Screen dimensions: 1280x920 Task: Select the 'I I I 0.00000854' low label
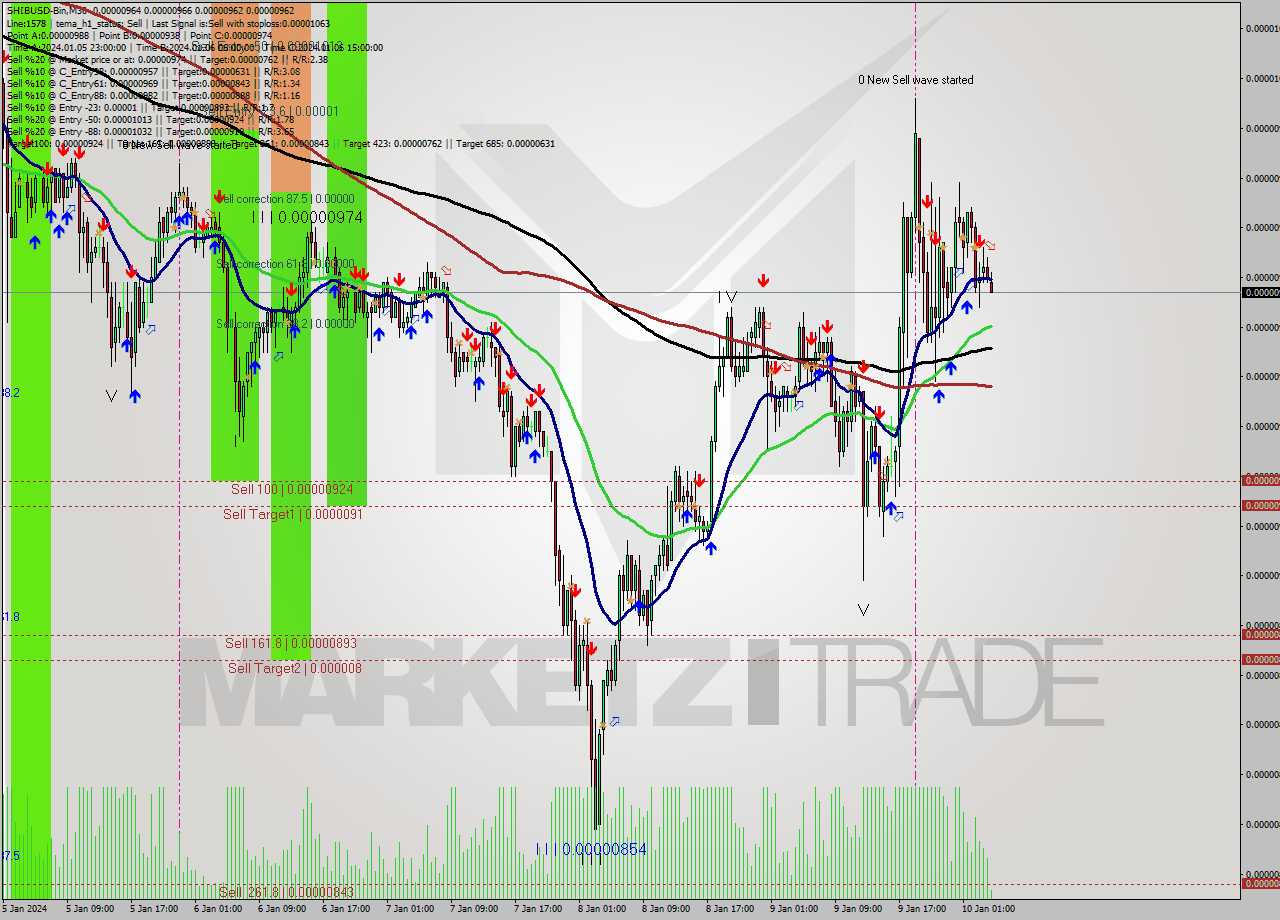591,849
